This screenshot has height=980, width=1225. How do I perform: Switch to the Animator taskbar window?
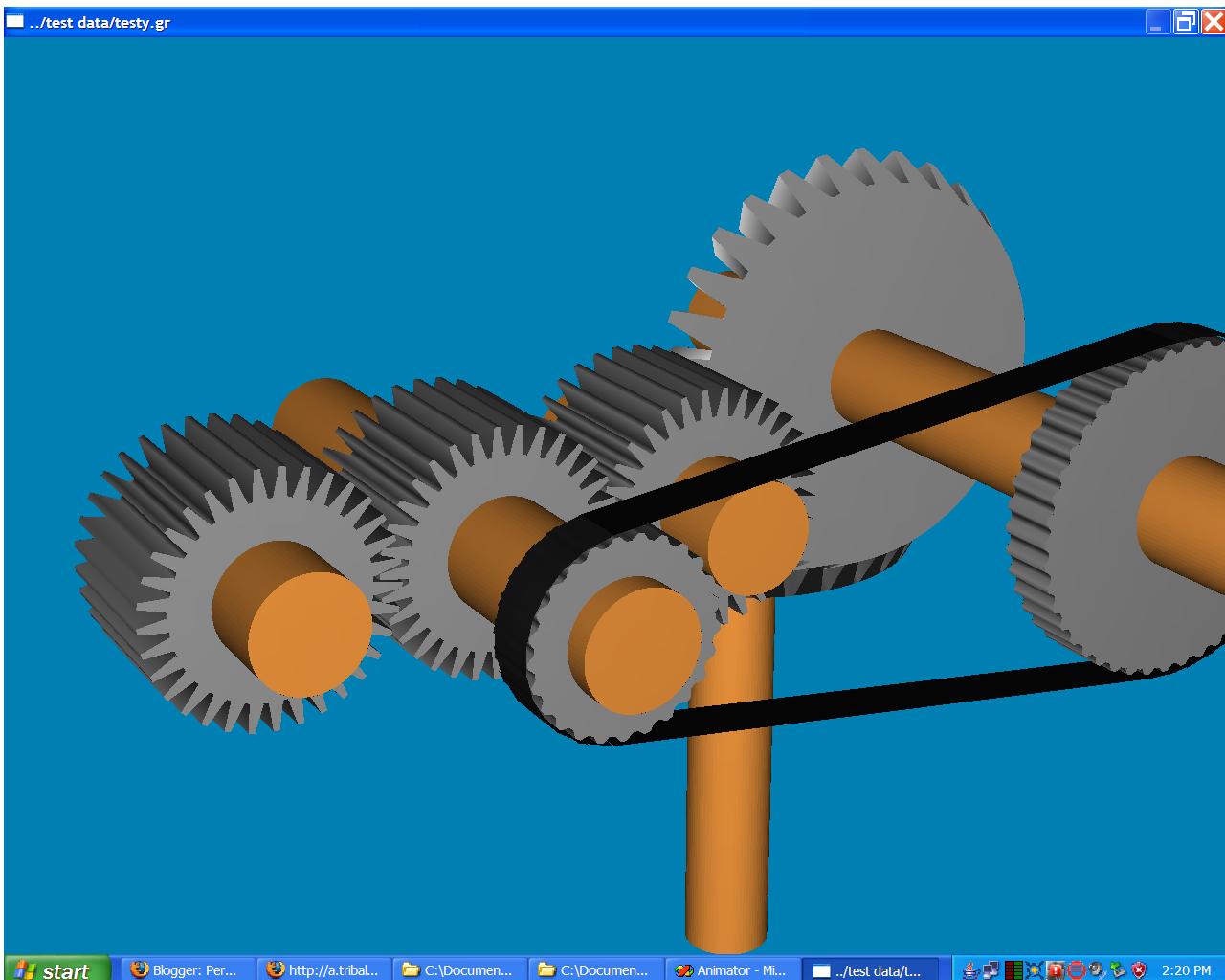pos(732,969)
